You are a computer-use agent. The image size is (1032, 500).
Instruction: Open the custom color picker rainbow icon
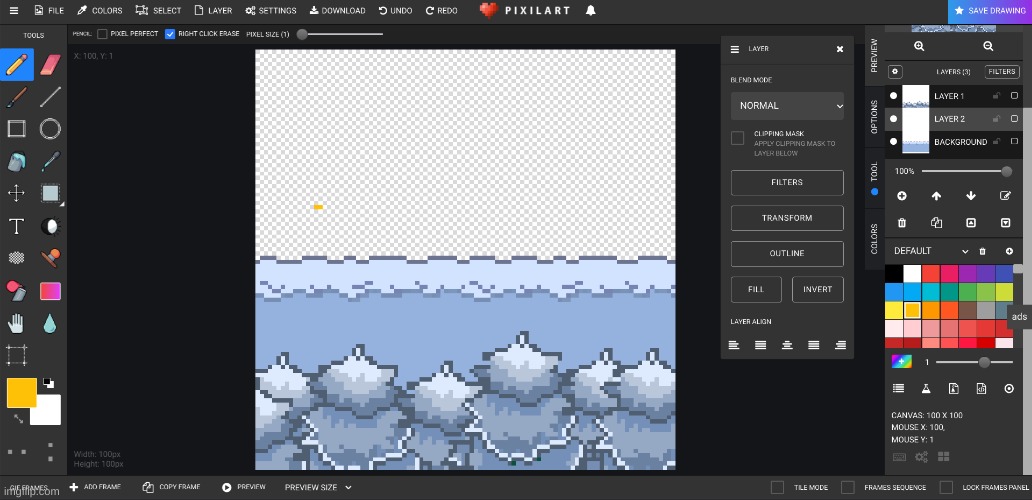pos(902,361)
